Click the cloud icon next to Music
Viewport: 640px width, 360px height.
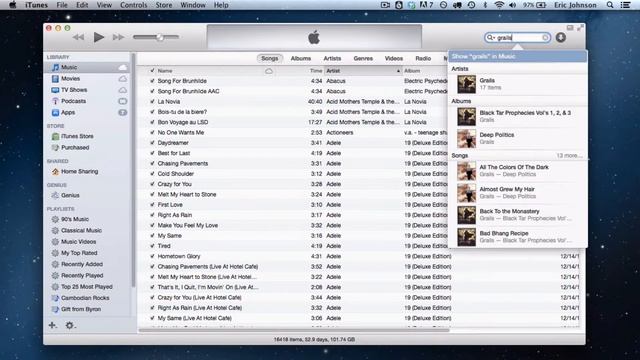click(x=122, y=67)
